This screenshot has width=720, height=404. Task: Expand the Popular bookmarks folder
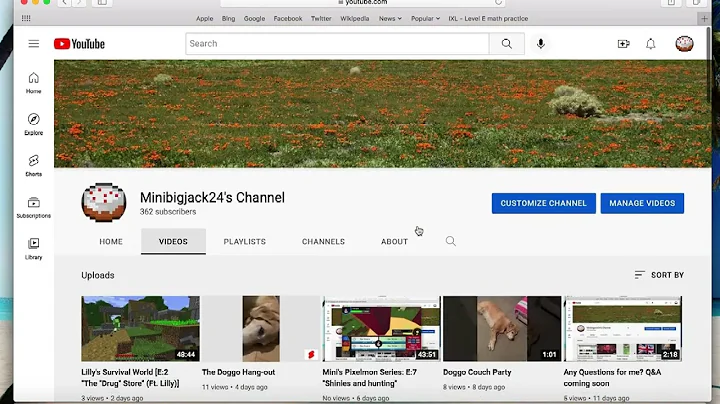(x=425, y=18)
